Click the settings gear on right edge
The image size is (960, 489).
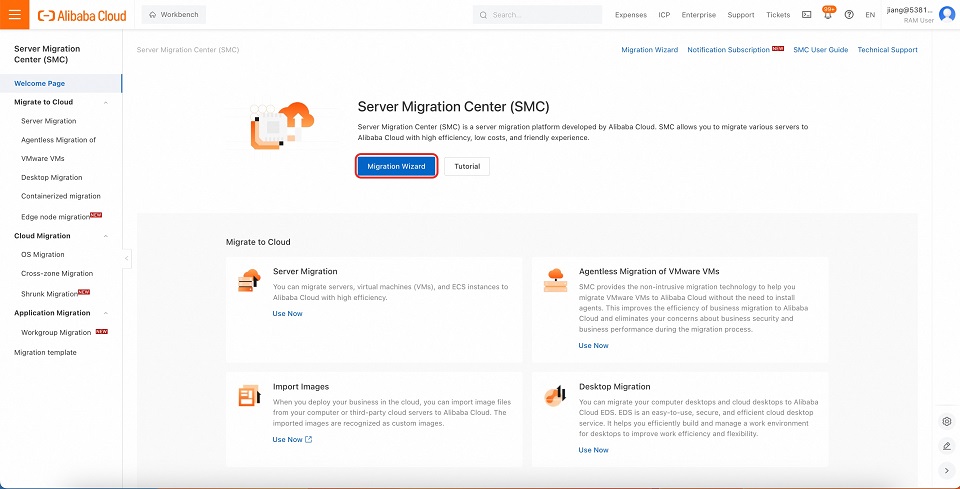click(946, 421)
